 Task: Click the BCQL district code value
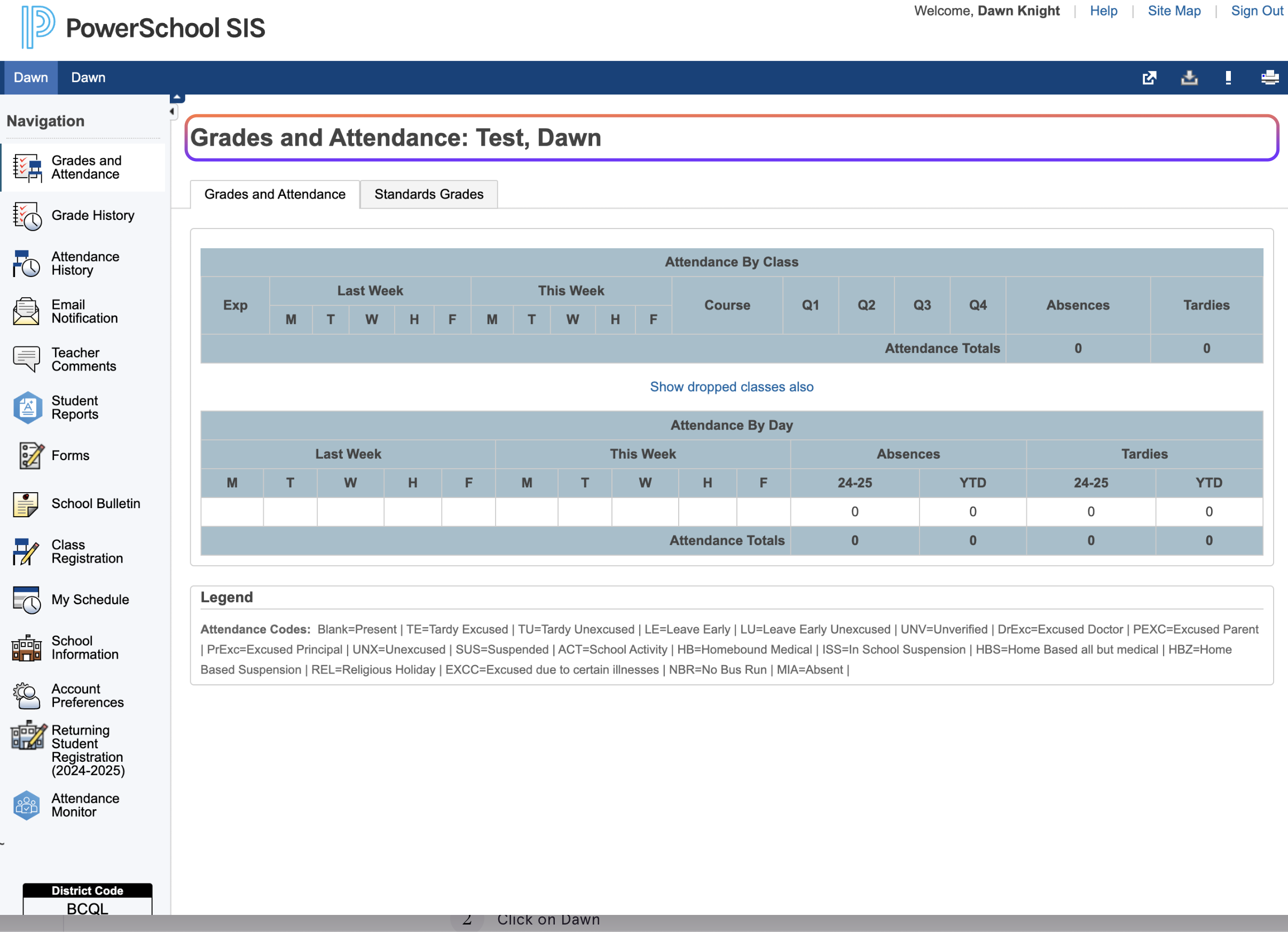(x=88, y=908)
